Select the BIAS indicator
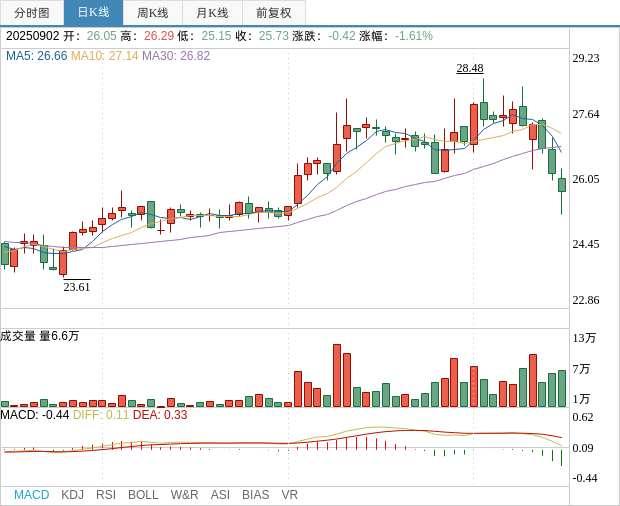This screenshot has height=506, width=620. point(255,495)
